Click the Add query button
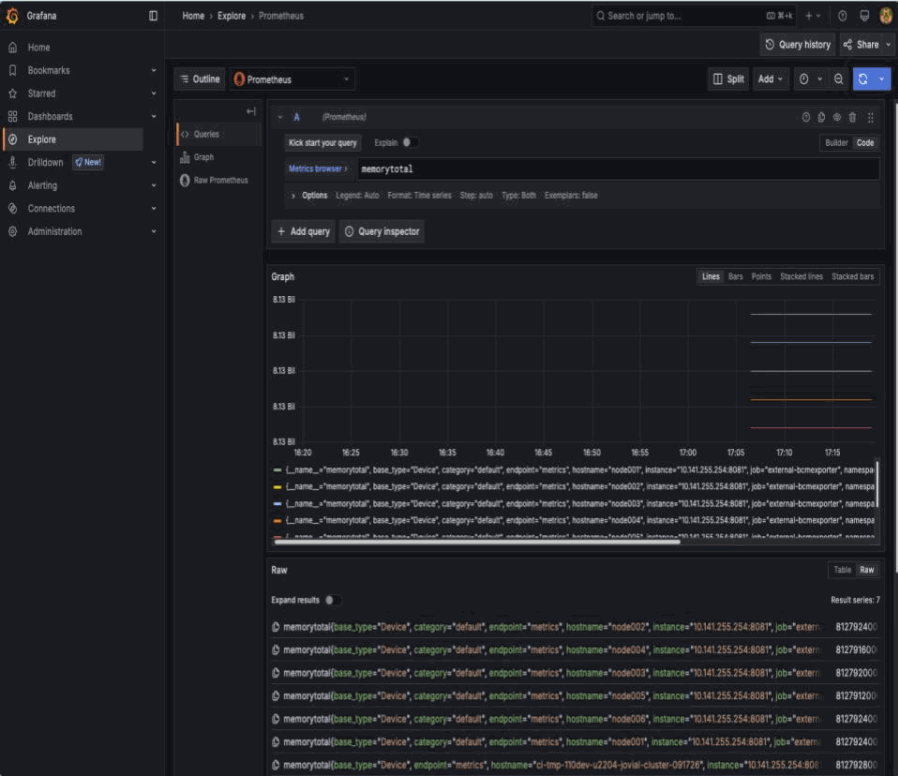This screenshot has height=777, width=898. pos(303,231)
